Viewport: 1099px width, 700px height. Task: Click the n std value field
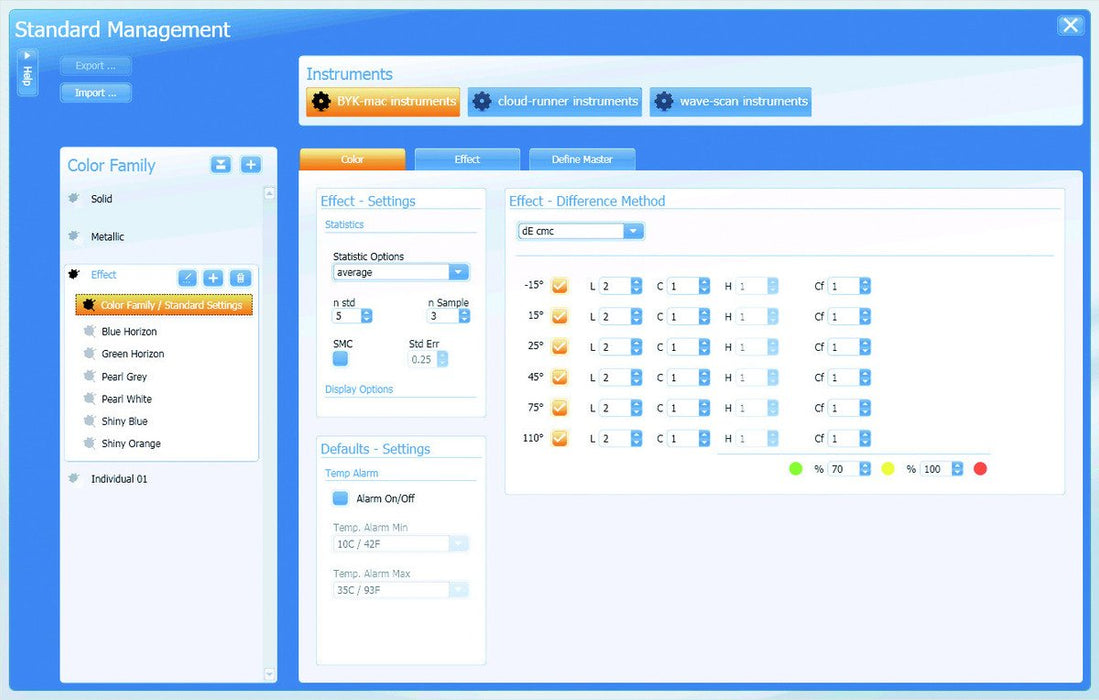(x=345, y=316)
